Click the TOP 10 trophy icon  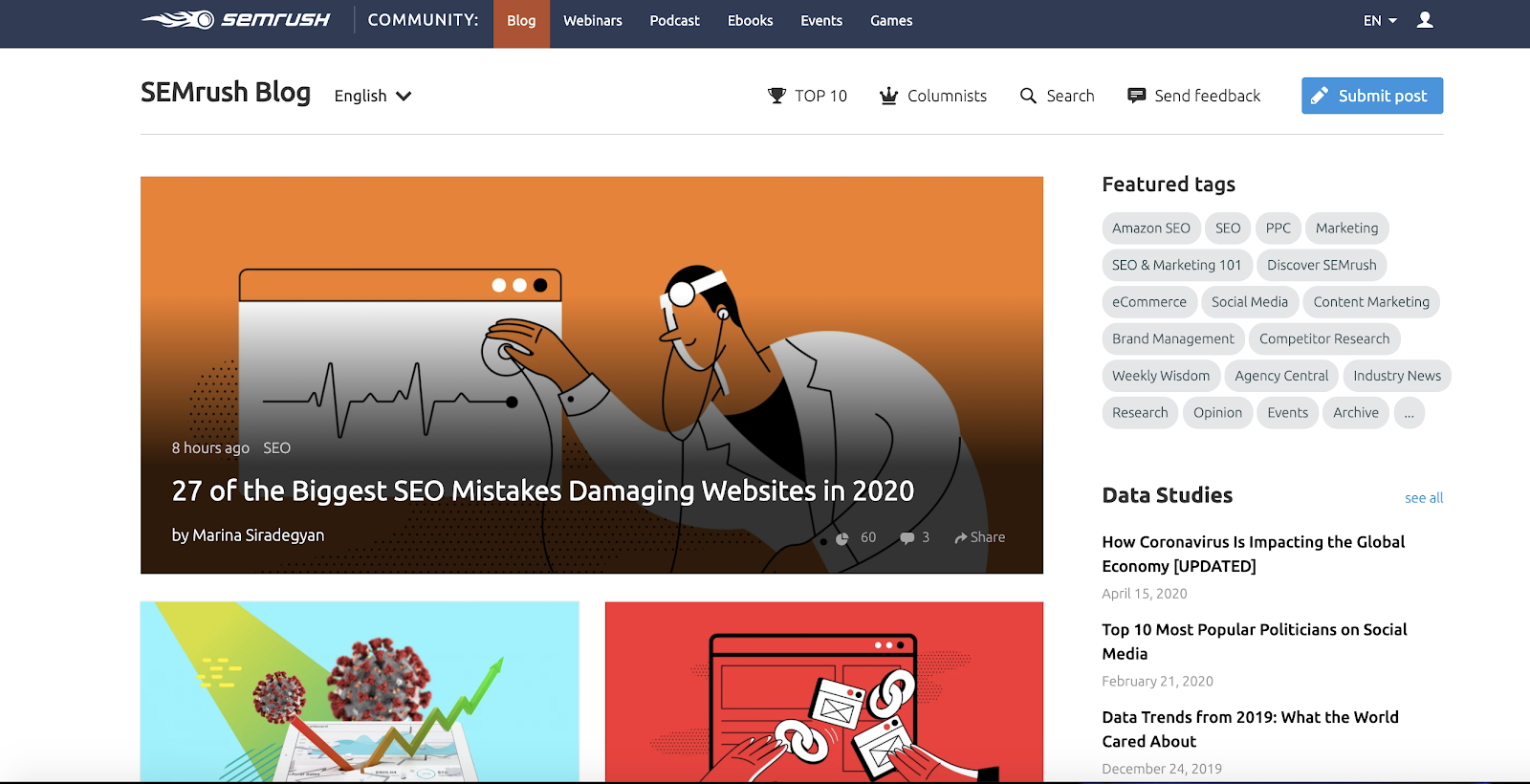pyautogui.click(x=776, y=96)
